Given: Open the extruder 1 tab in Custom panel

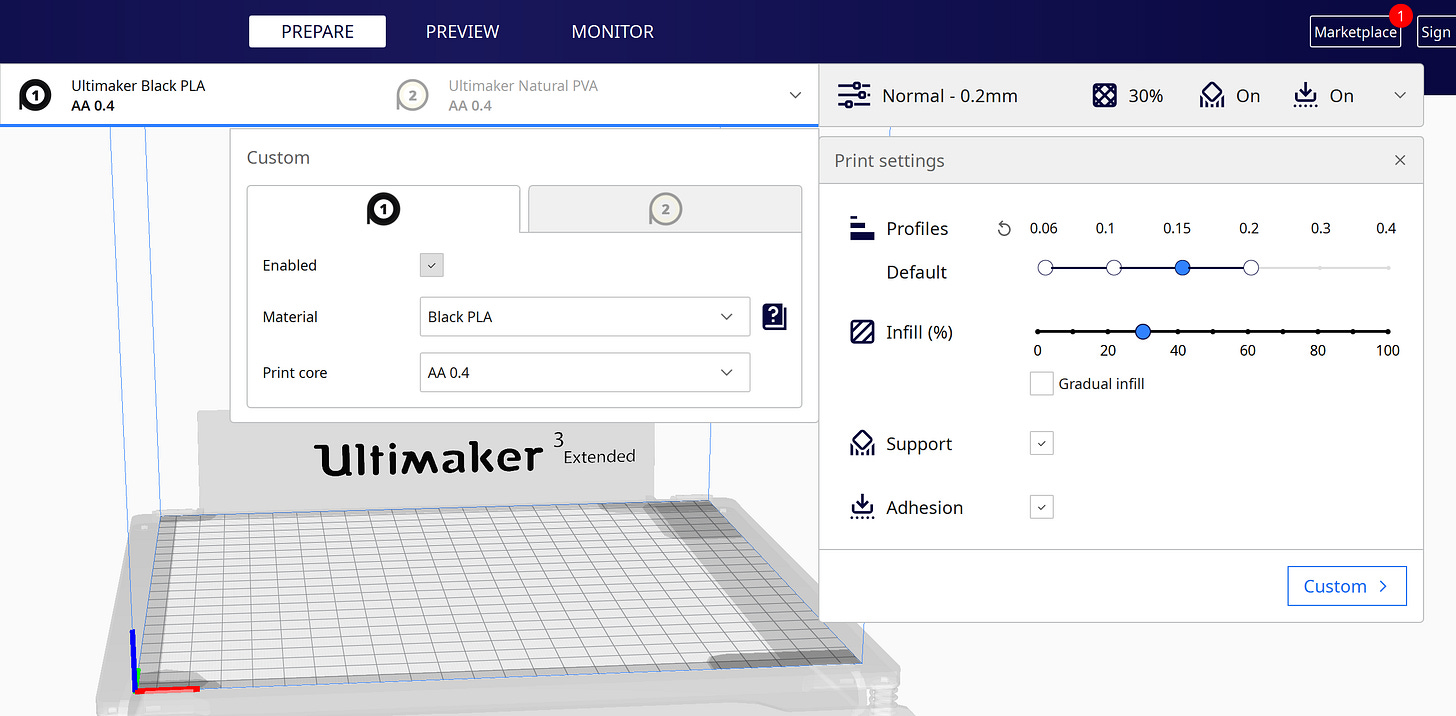Looking at the screenshot, I should tap(383, 209).
